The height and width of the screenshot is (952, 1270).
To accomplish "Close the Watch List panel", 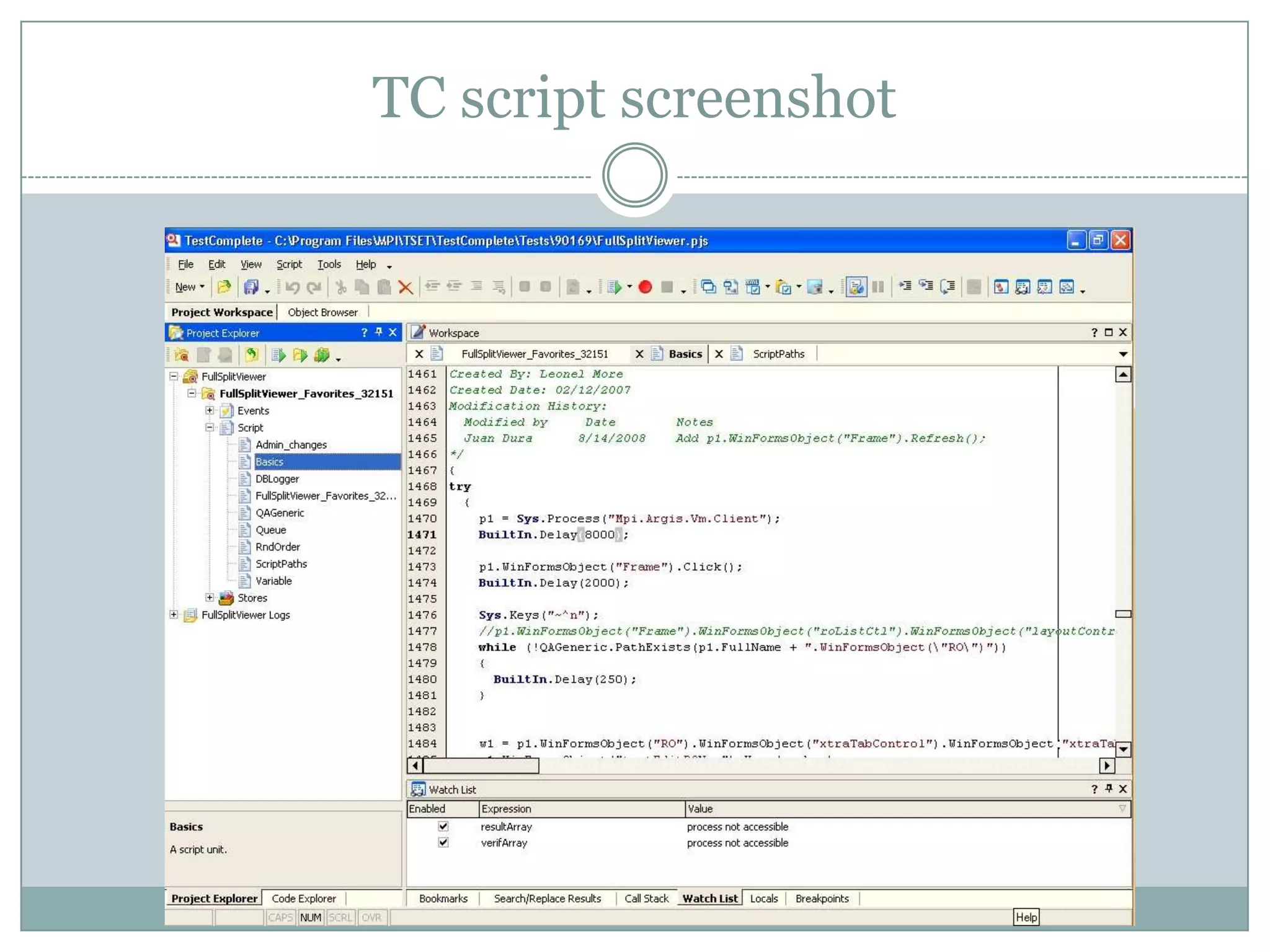I will pyautogui.click(x=1123, y=788).
